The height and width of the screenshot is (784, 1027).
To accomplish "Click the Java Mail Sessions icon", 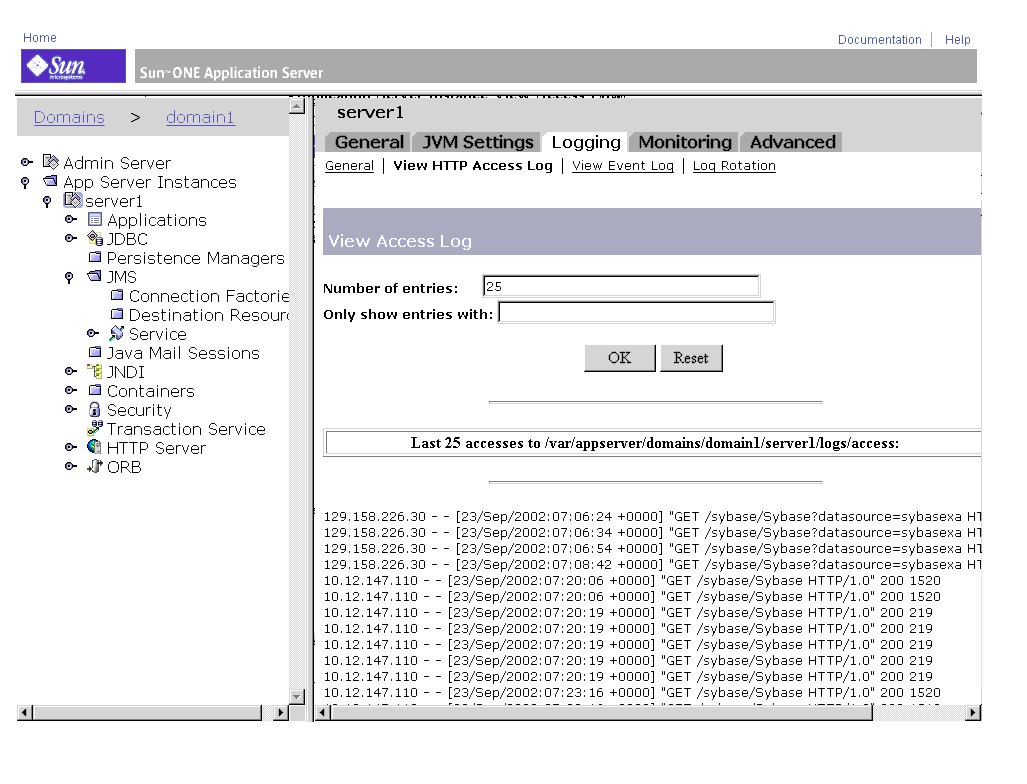I will (95, 353).
